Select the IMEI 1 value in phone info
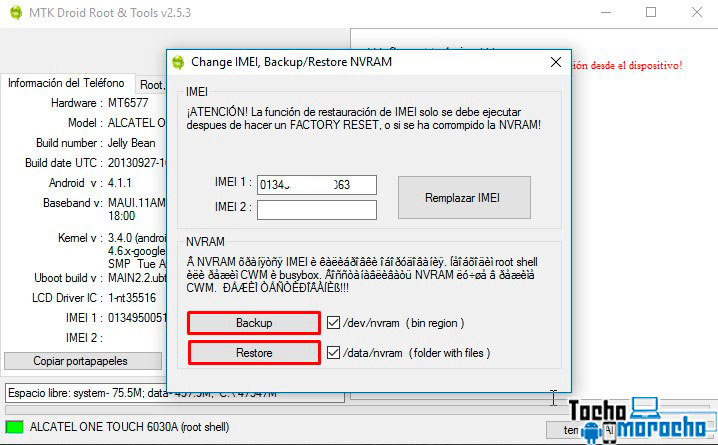This screenshot has height=445, width=718. click(137, 317)
